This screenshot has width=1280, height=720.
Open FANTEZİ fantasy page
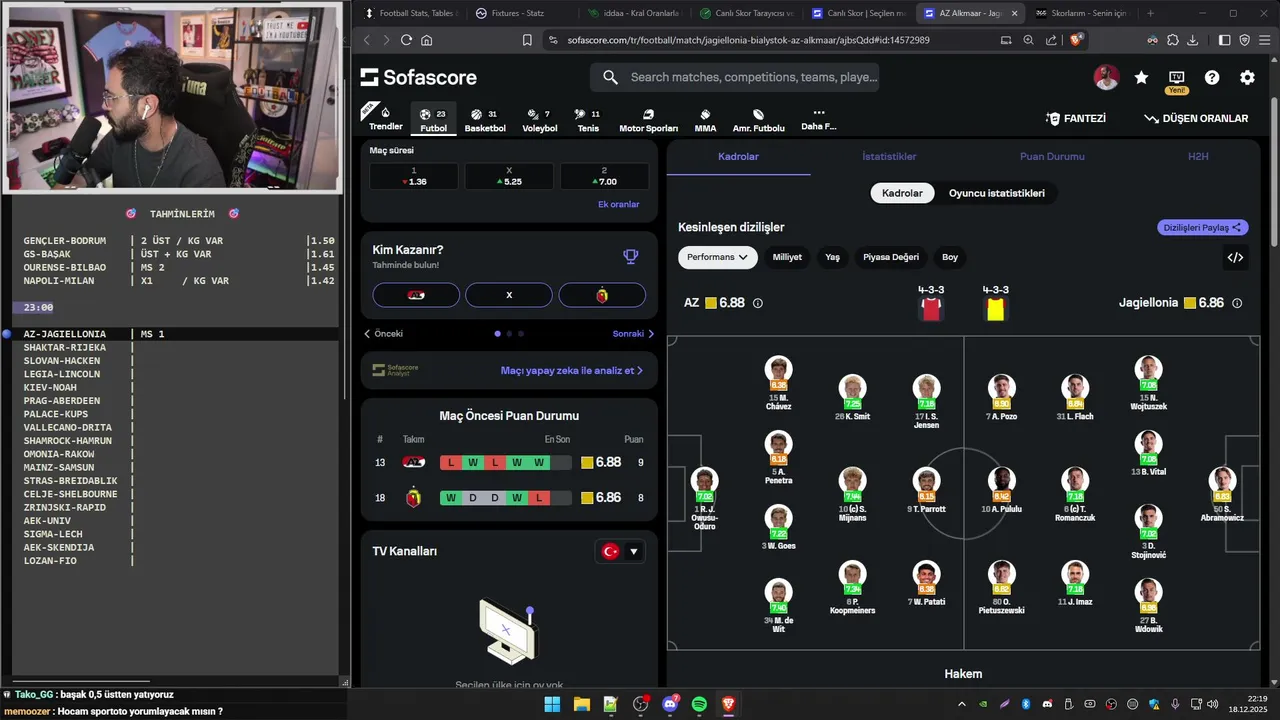[1075, 118]
